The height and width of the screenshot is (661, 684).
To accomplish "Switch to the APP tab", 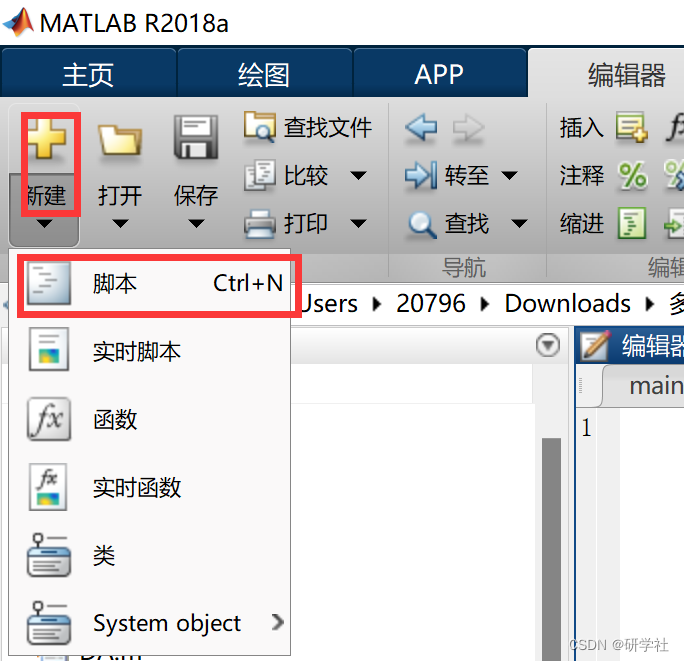I will pos(440,73).
